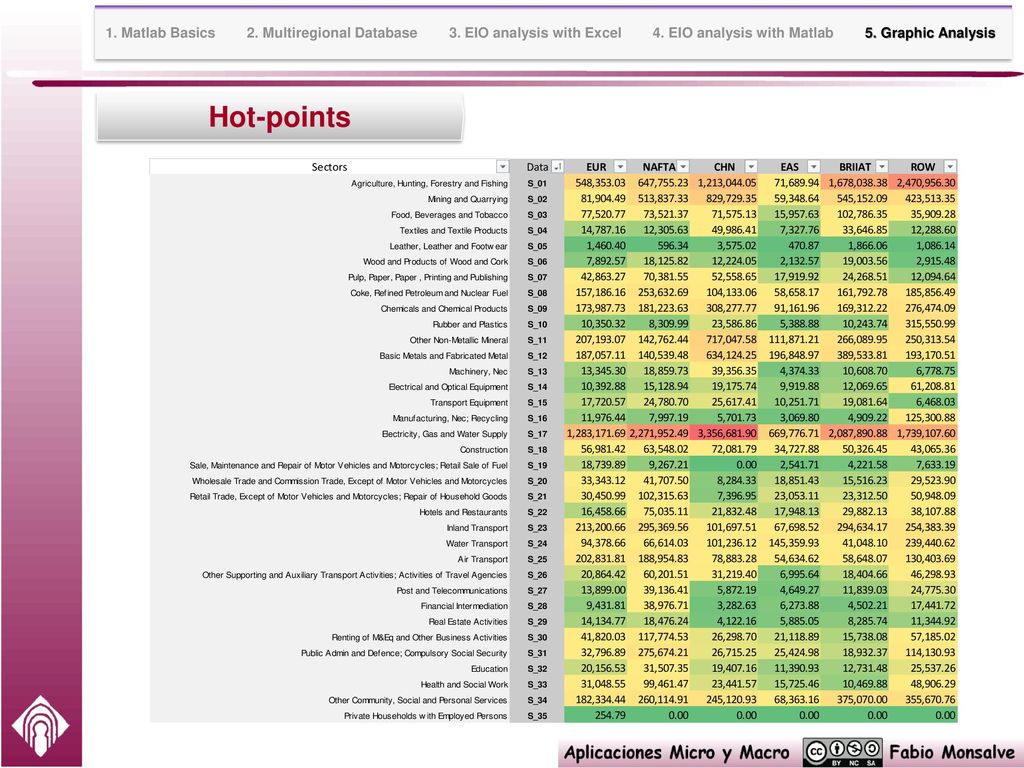Select Electricity, Gas and Water Supply label
The image size is (1024, 768).
(x=444, y=434)
